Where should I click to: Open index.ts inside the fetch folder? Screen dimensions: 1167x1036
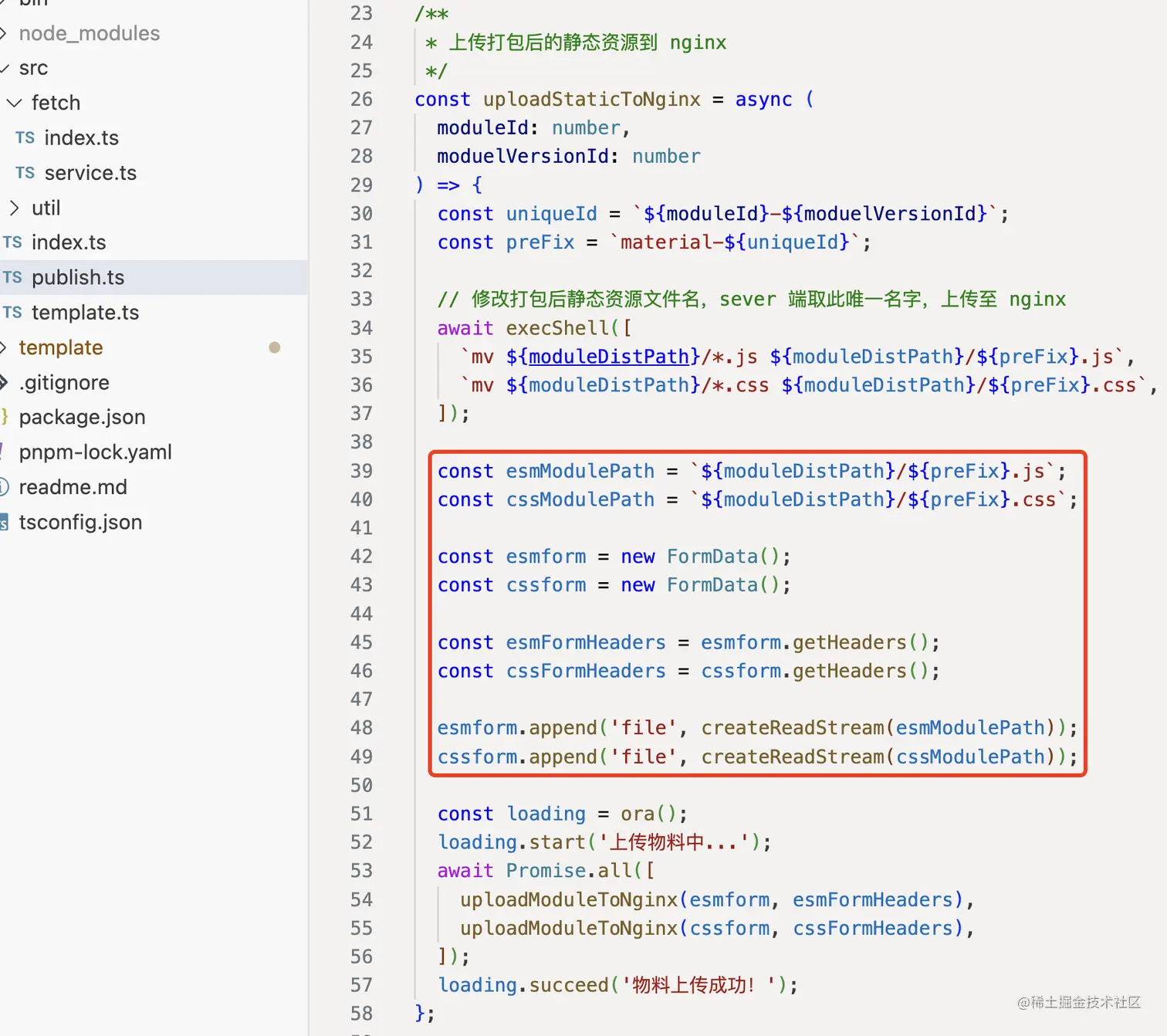[81, 137]
